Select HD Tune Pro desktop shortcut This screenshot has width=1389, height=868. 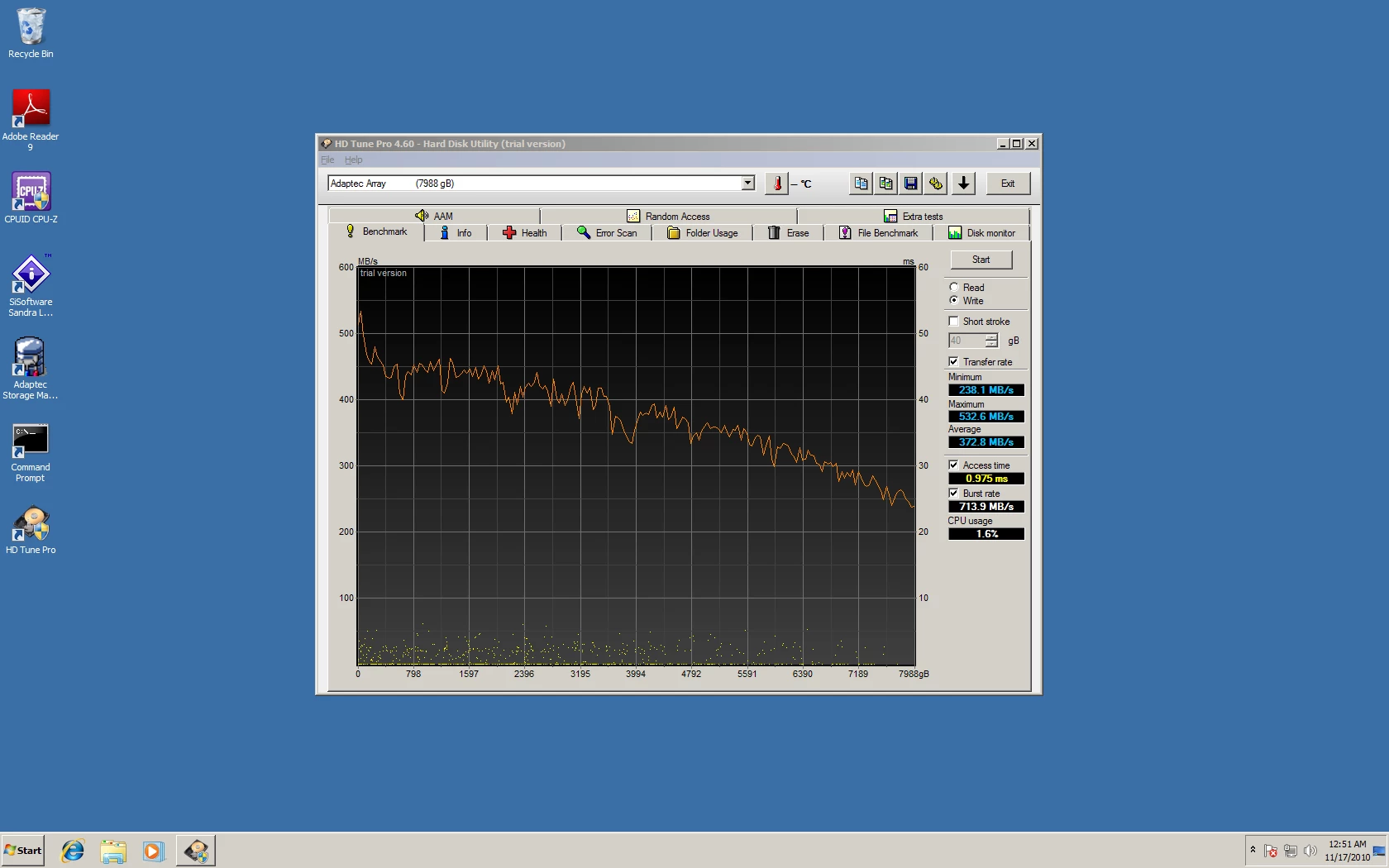pyautogui.click(x=31, y=530)
